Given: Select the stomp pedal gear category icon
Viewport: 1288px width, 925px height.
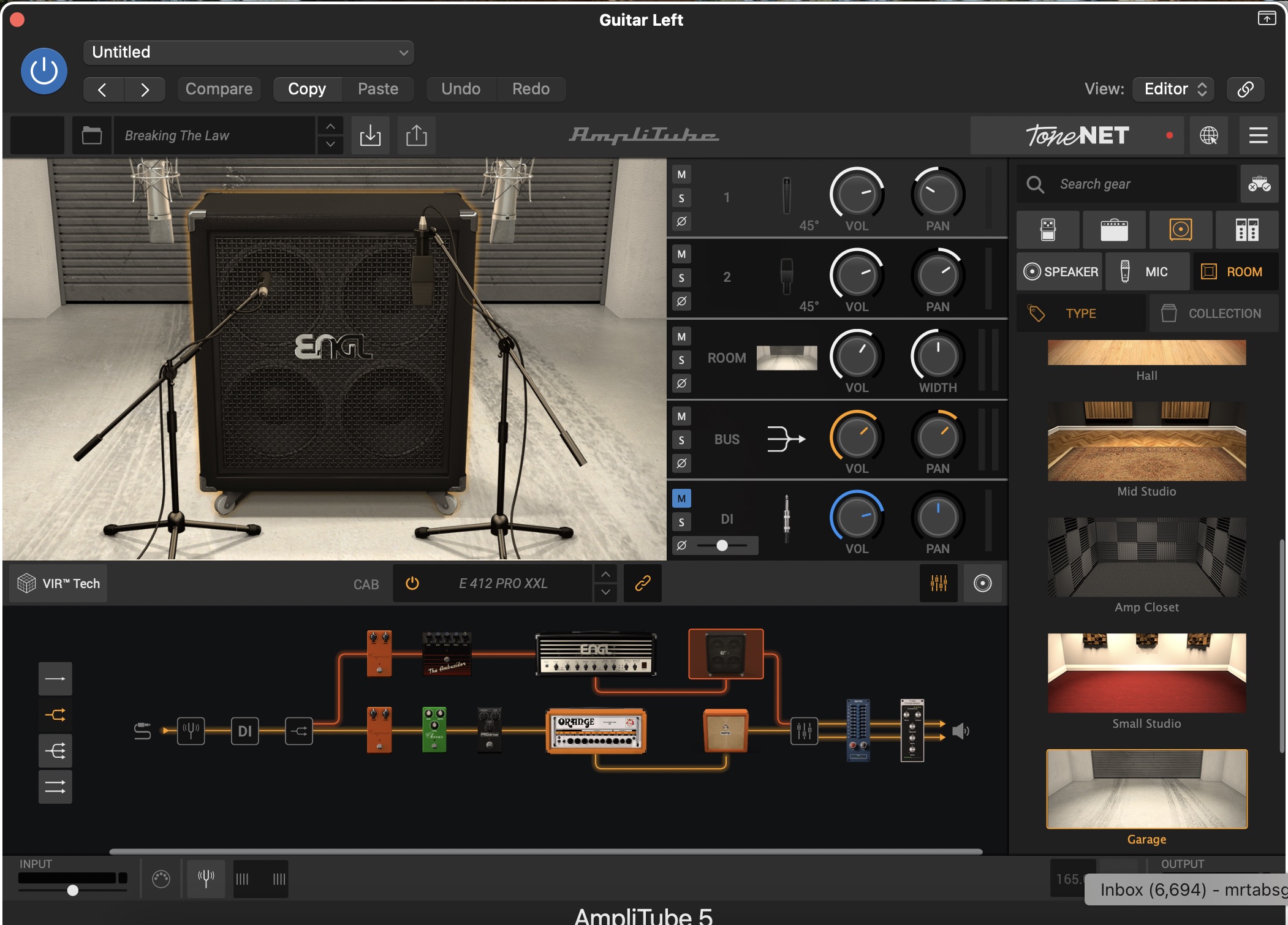Looking at the screenshot, I should click(x=1048, y=230).
